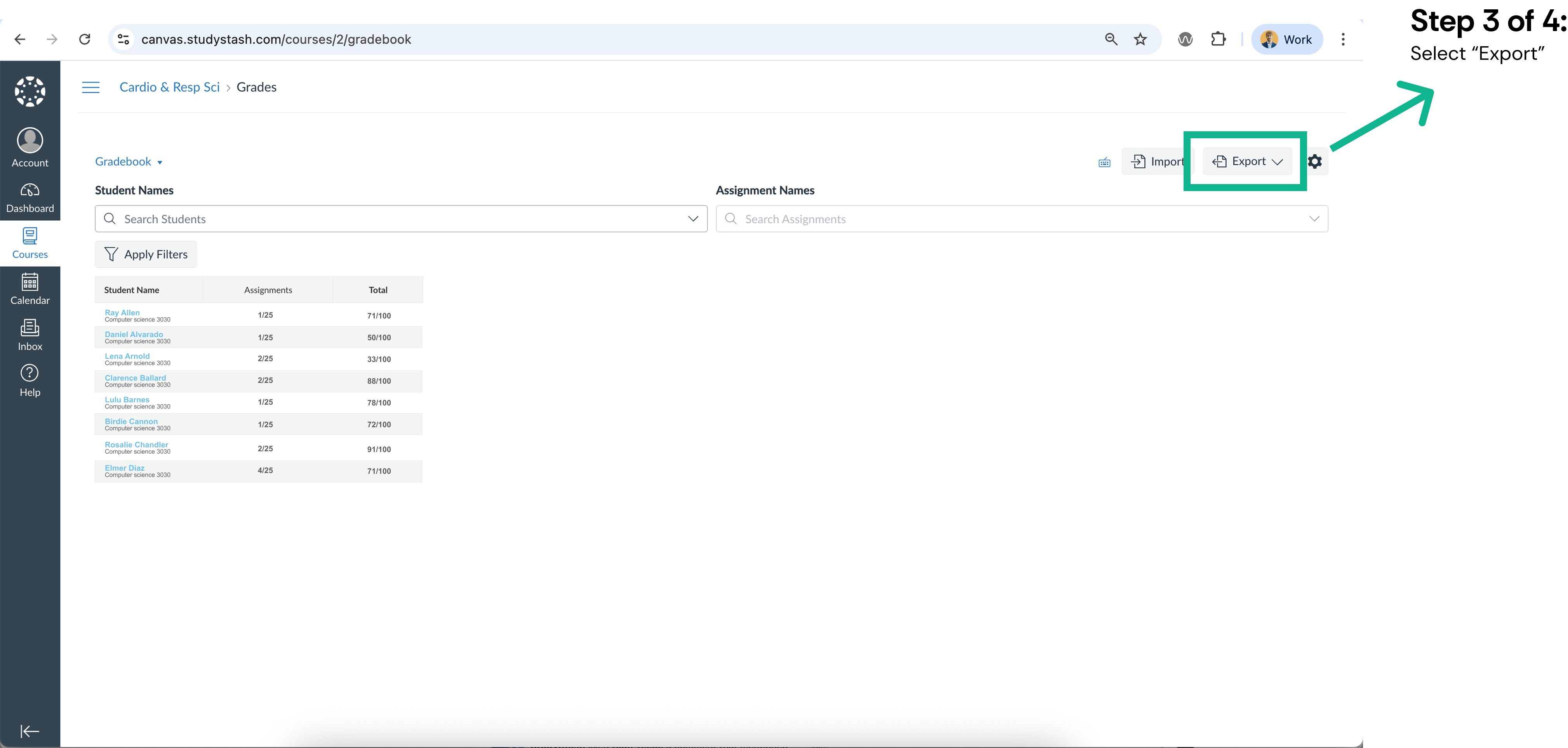Open the Export dropdown
This screenshot has height=748, width=1568.
click(x=1247, y=161)
